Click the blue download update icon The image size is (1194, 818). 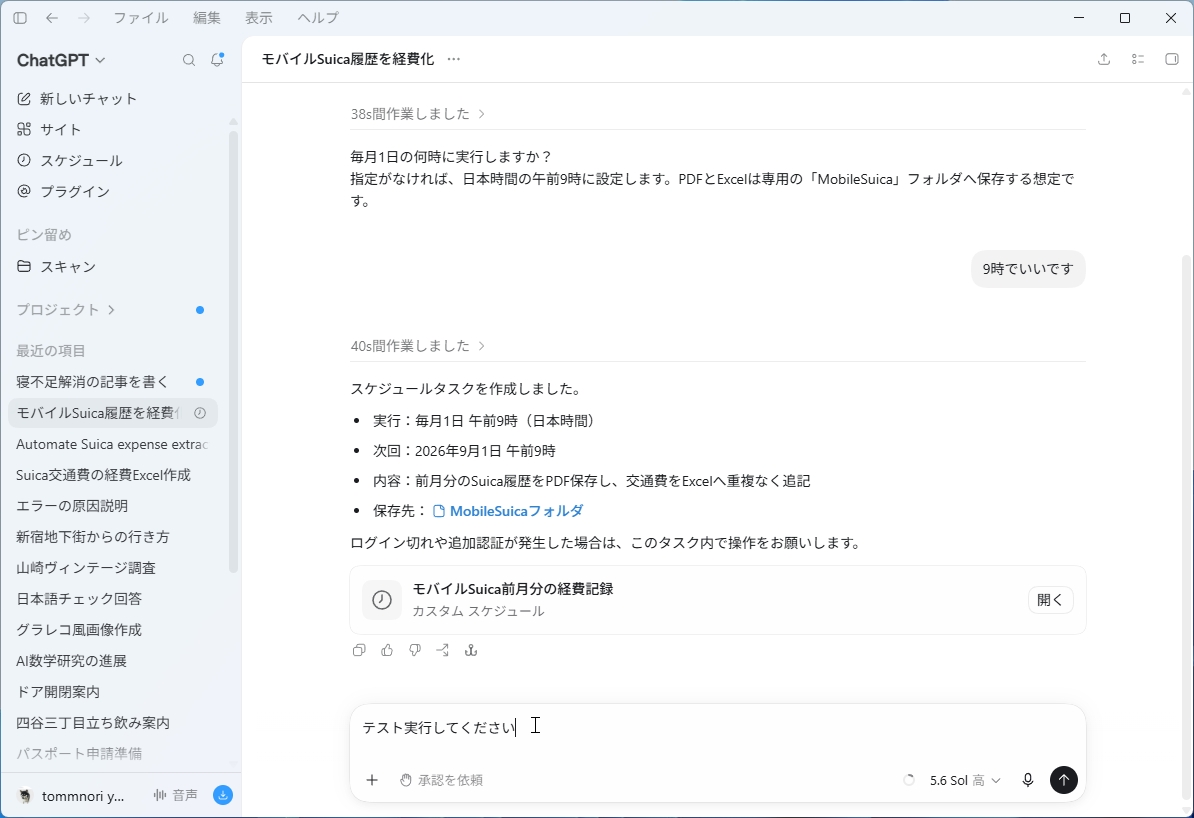click(223, 795)
